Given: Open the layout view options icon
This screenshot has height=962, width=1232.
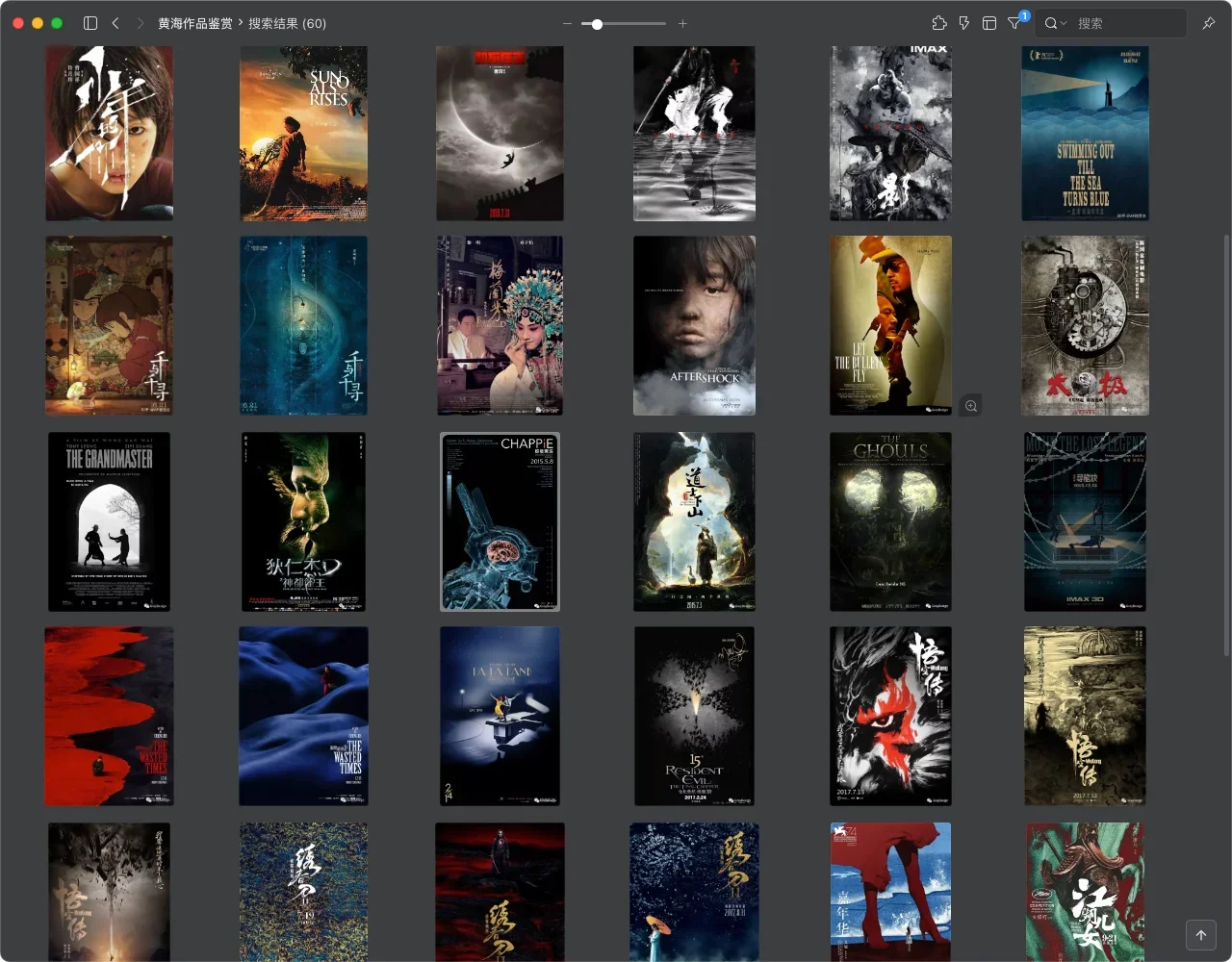Looking at the screenshot, I should pos(988,23).
